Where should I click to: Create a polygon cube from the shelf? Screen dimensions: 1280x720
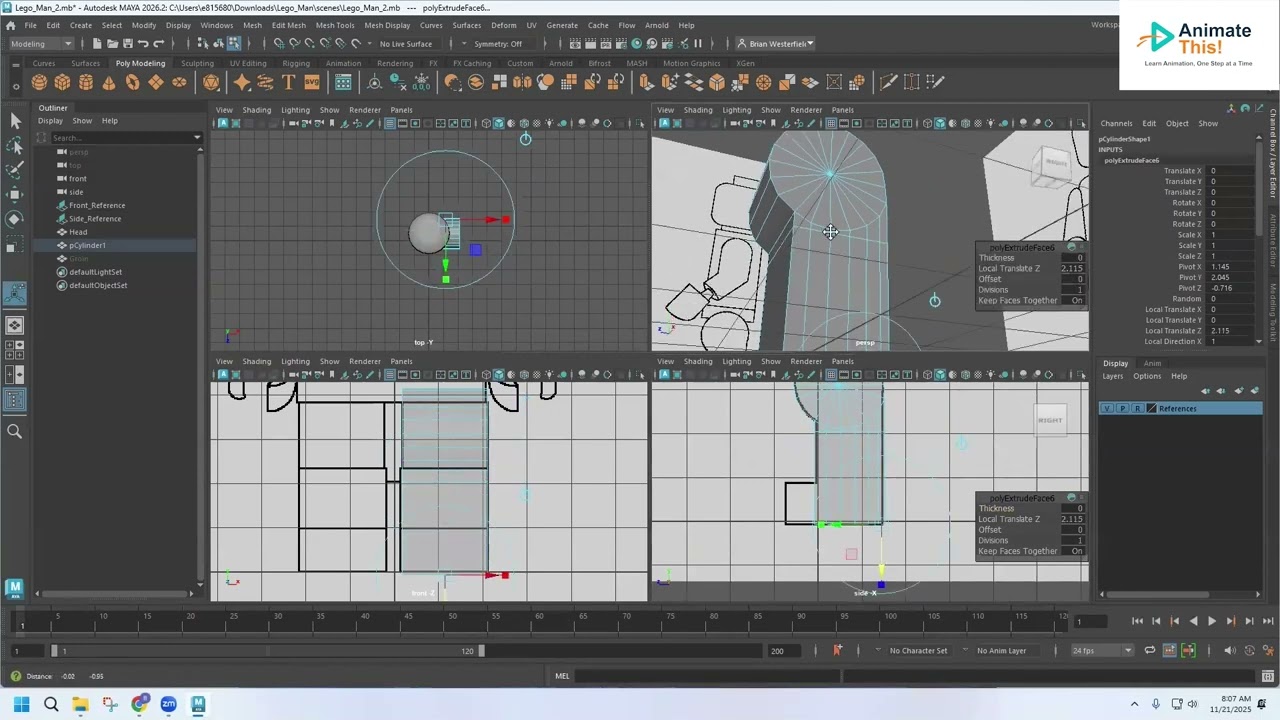pos(62,82)
